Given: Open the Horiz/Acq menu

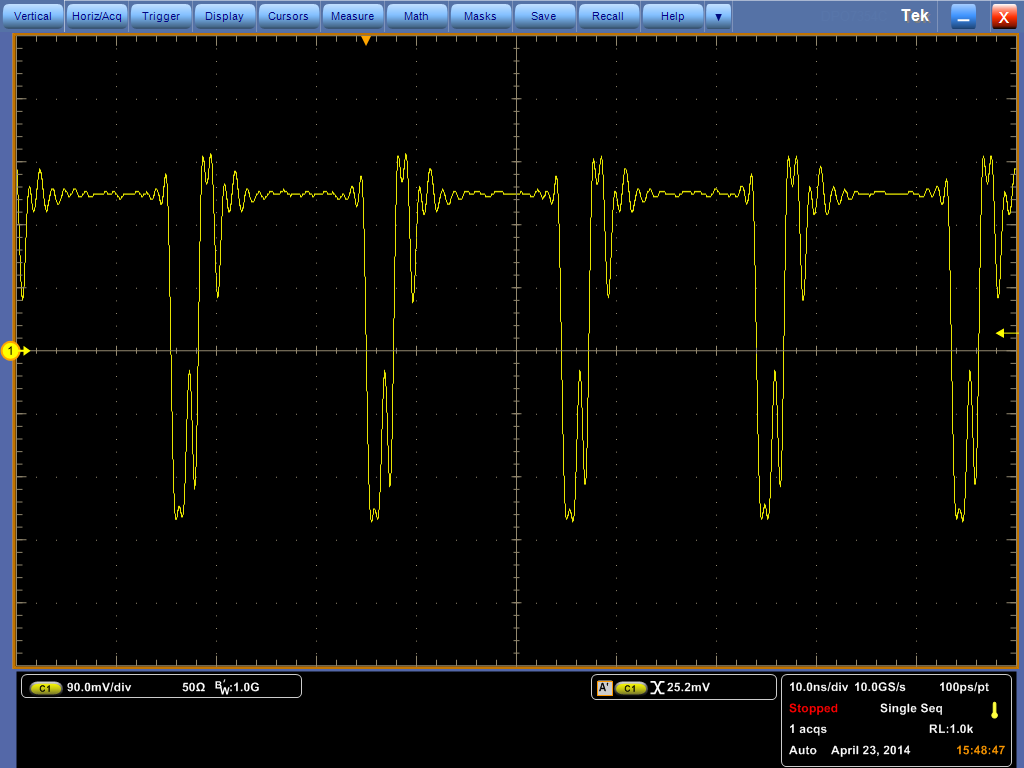Looking at the screenshot, I should (97, 16).
